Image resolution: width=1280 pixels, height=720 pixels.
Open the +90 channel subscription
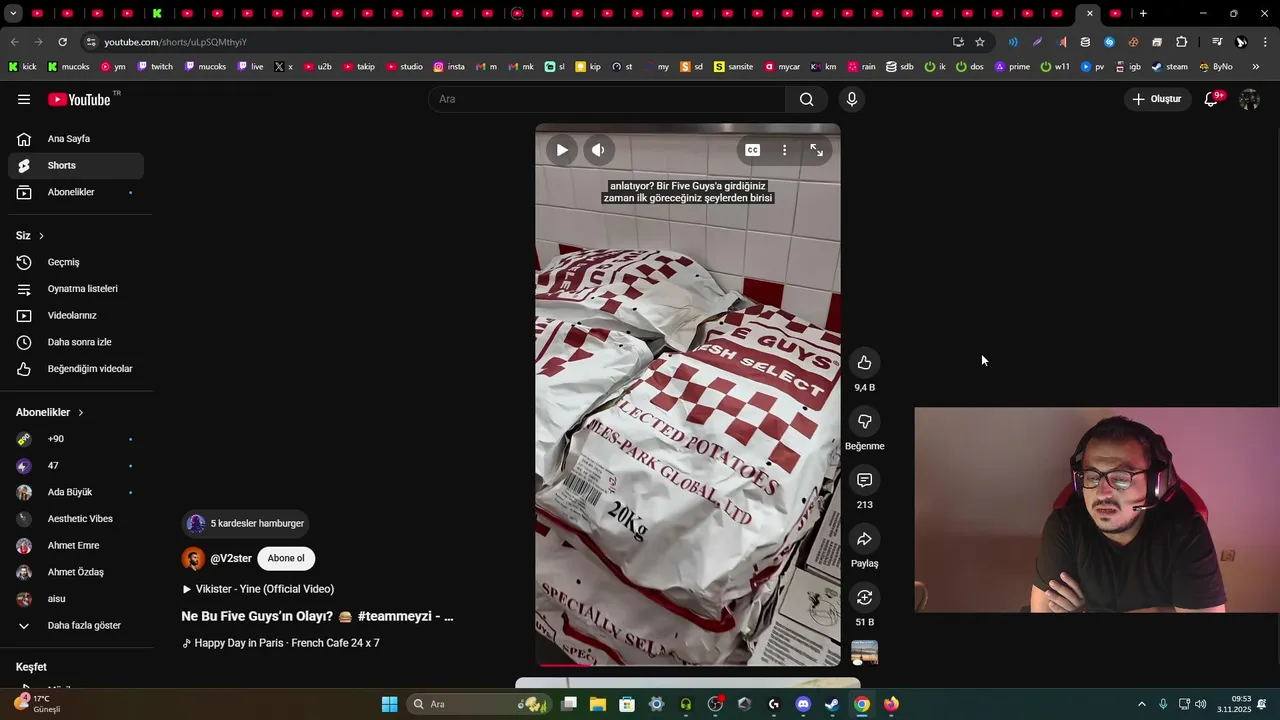click(x=76, y=439)
